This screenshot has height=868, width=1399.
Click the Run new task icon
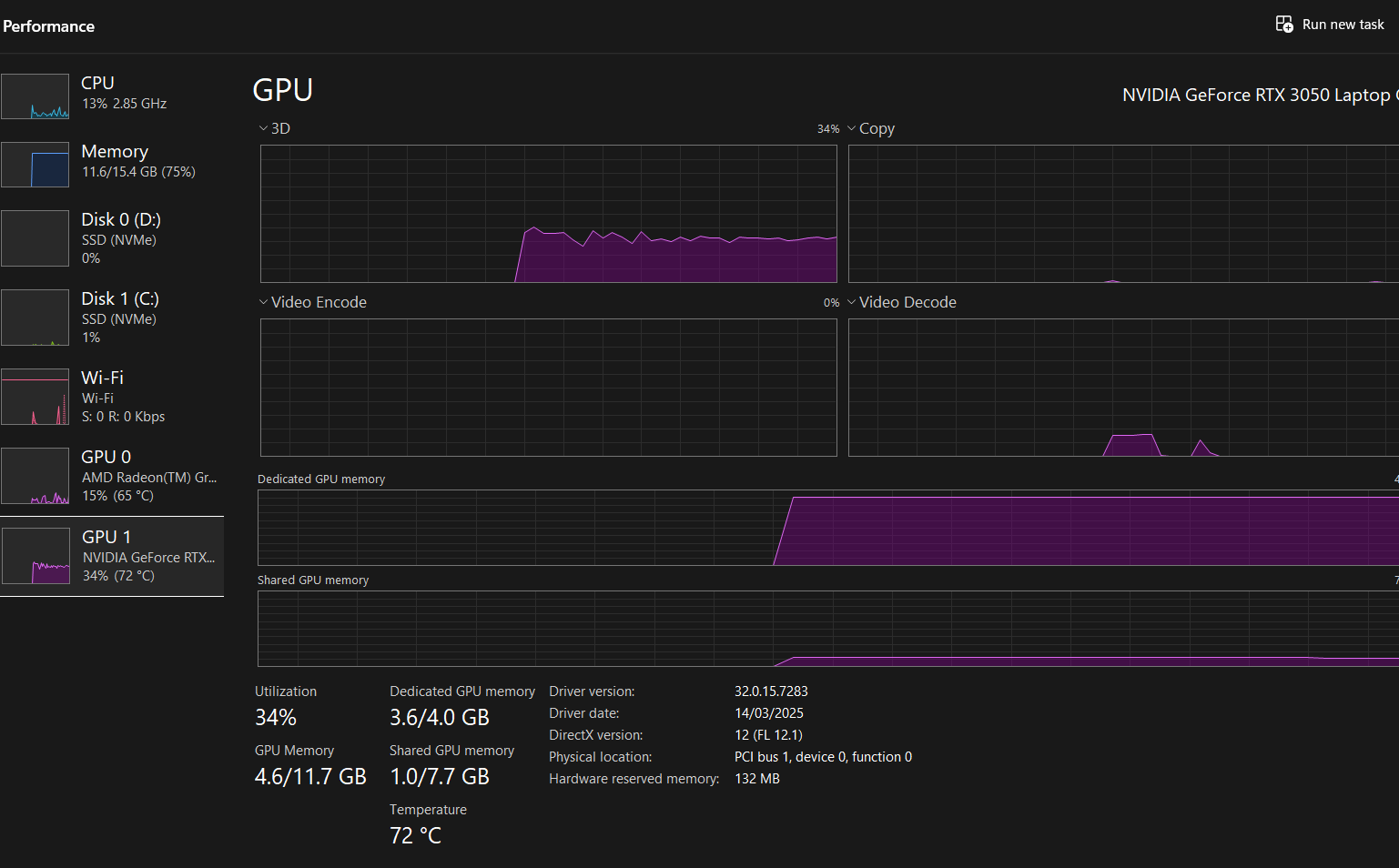pos(1284,25)
